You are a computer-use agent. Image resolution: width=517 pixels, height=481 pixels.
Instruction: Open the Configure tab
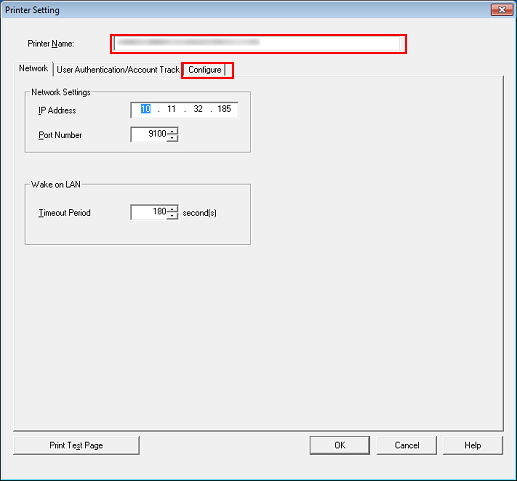[x=205, y=70]
